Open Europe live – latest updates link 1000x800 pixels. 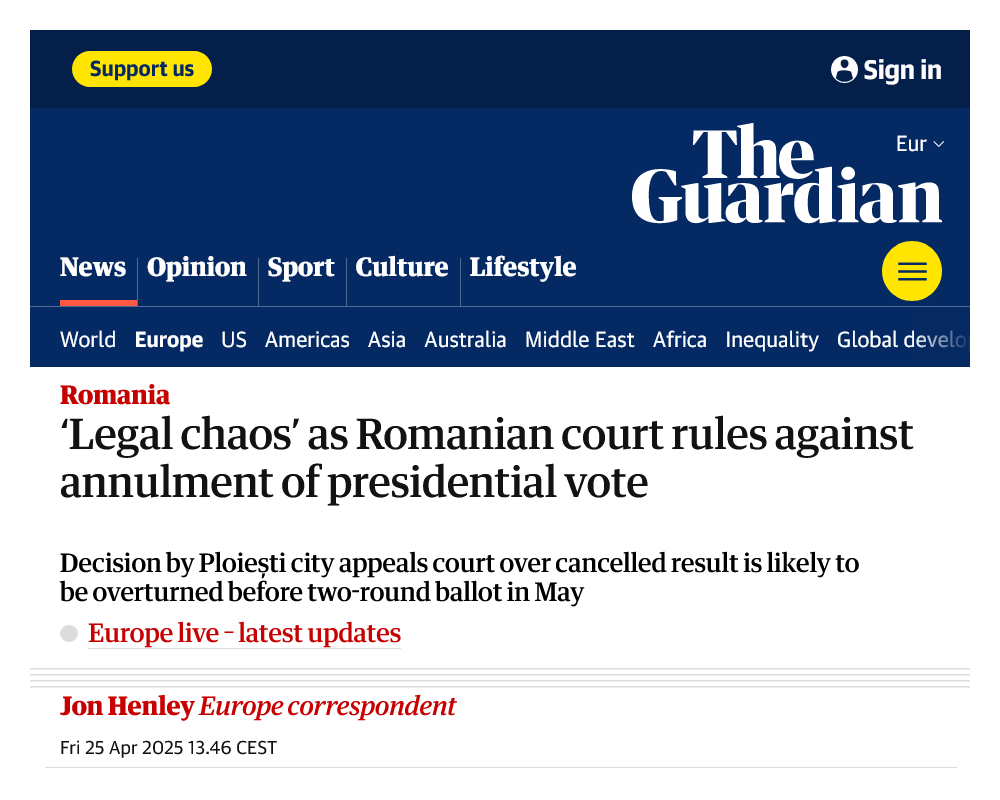click(244, 633)
